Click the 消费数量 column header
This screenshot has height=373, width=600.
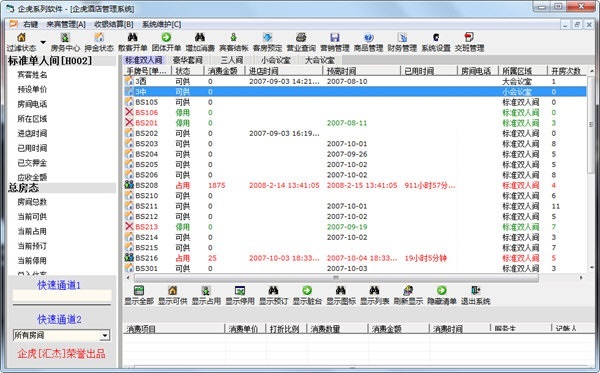(337, 329)
